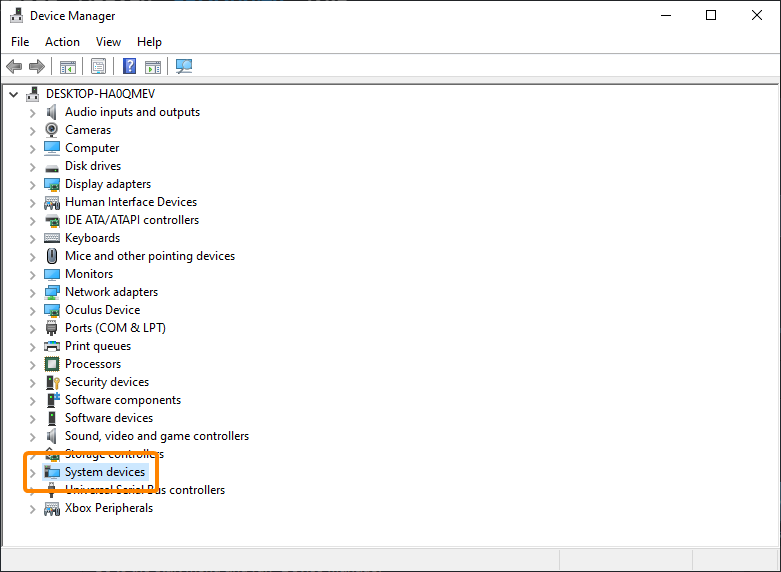The width and height of the screenshot is (781, 572).
Task: Click the drive icon beside Disk drives
Action: point(52,167)
